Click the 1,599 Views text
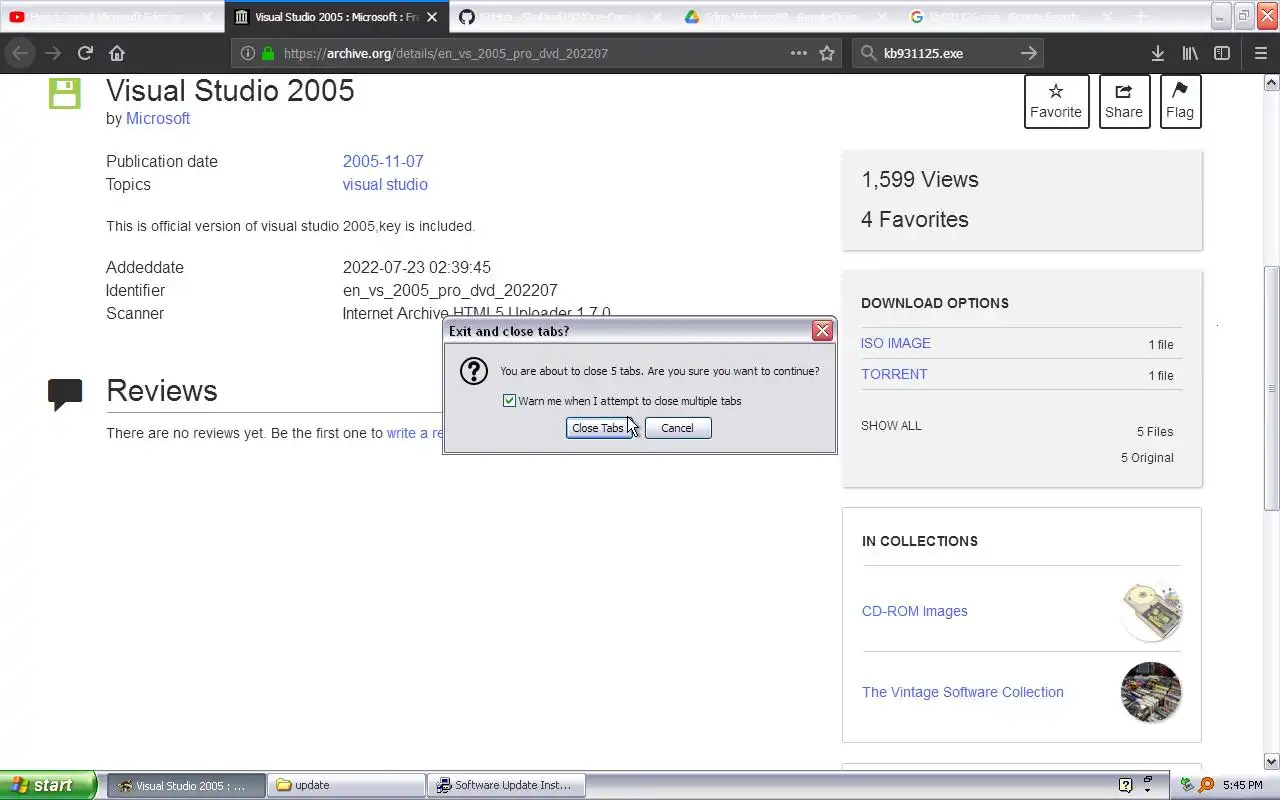The image size is (1280, 800). coord(920,180)
